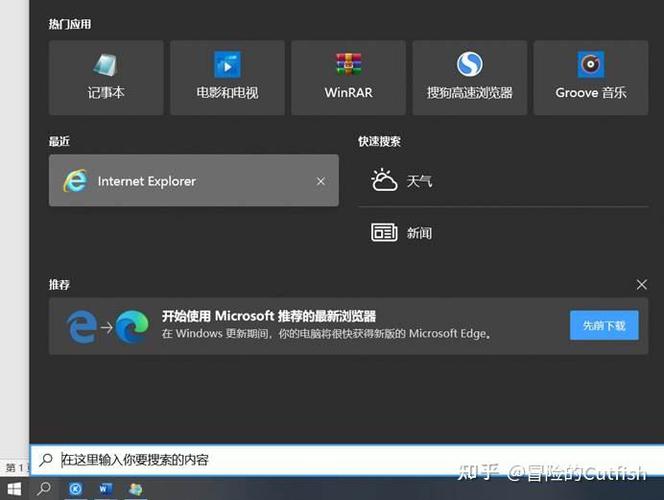Click the 先前下载 download button

tap(604, 325)
